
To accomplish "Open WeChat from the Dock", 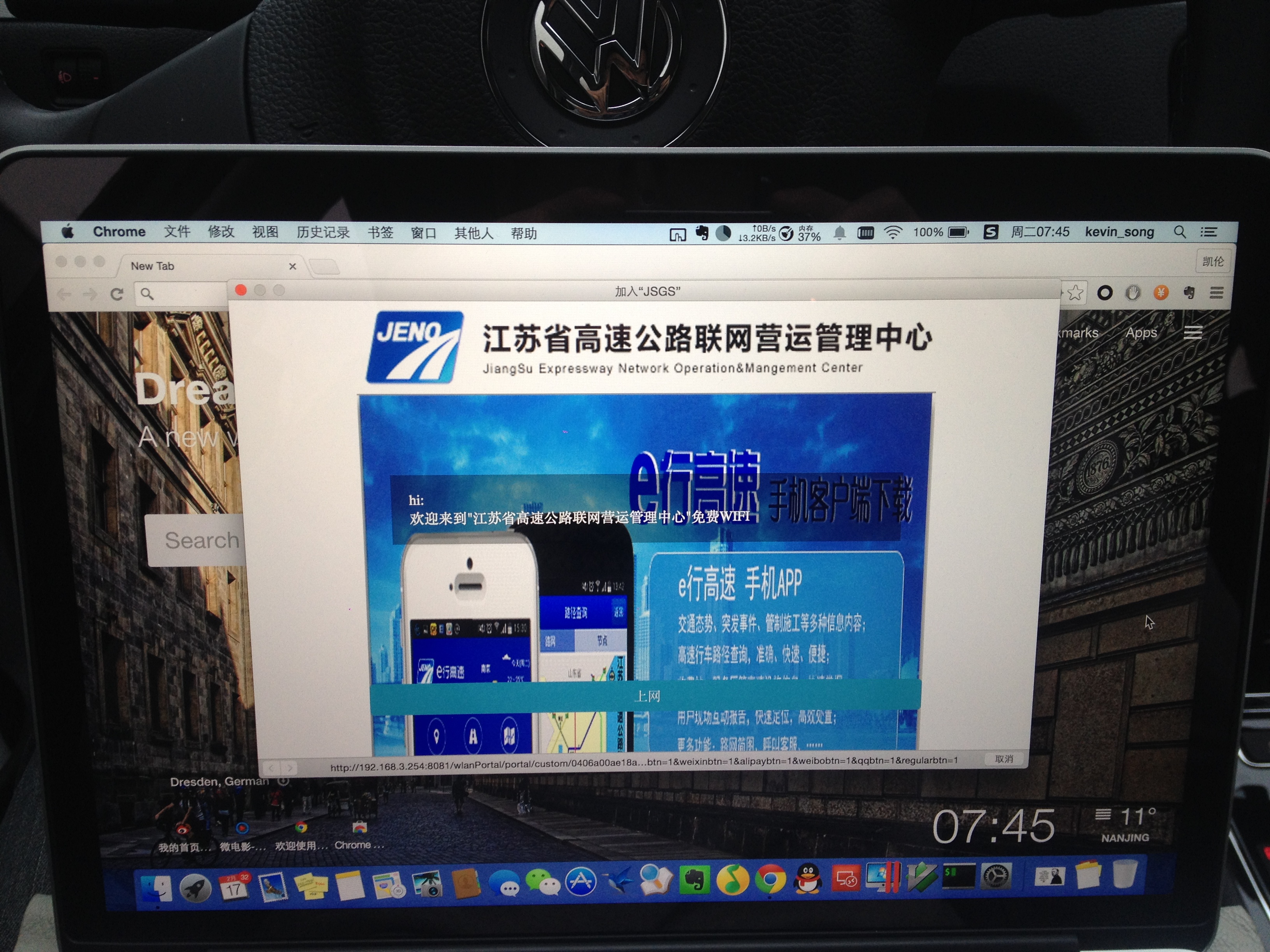I will click(x=543, y=882).
